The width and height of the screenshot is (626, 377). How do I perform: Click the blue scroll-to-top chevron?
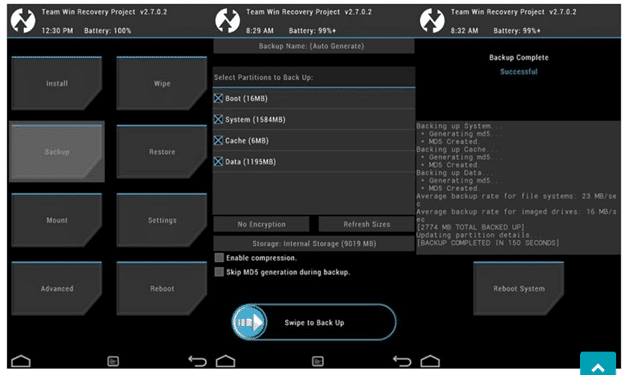tap(598, 364)
